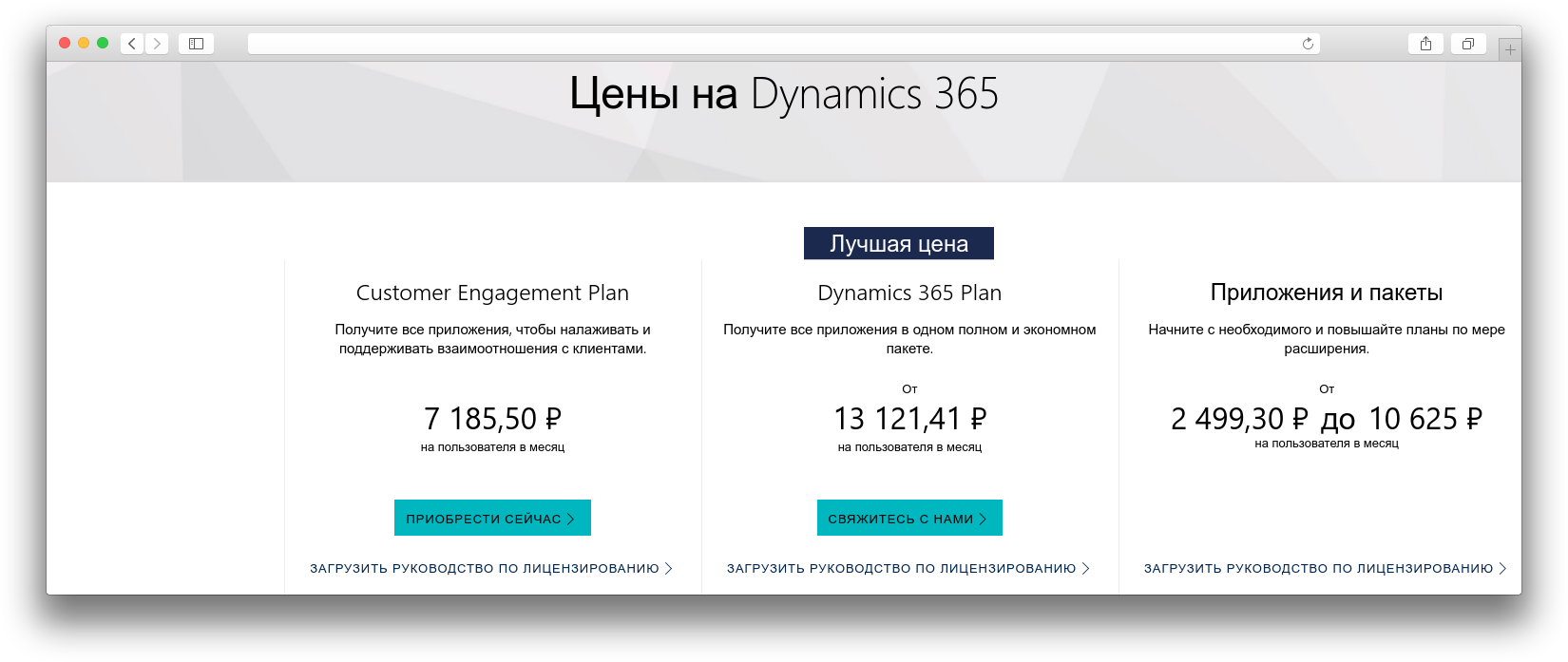Viewport: 1568px width, 662px height.
Task: Click the Customer Engagement Plan description text
Action: 492,339
